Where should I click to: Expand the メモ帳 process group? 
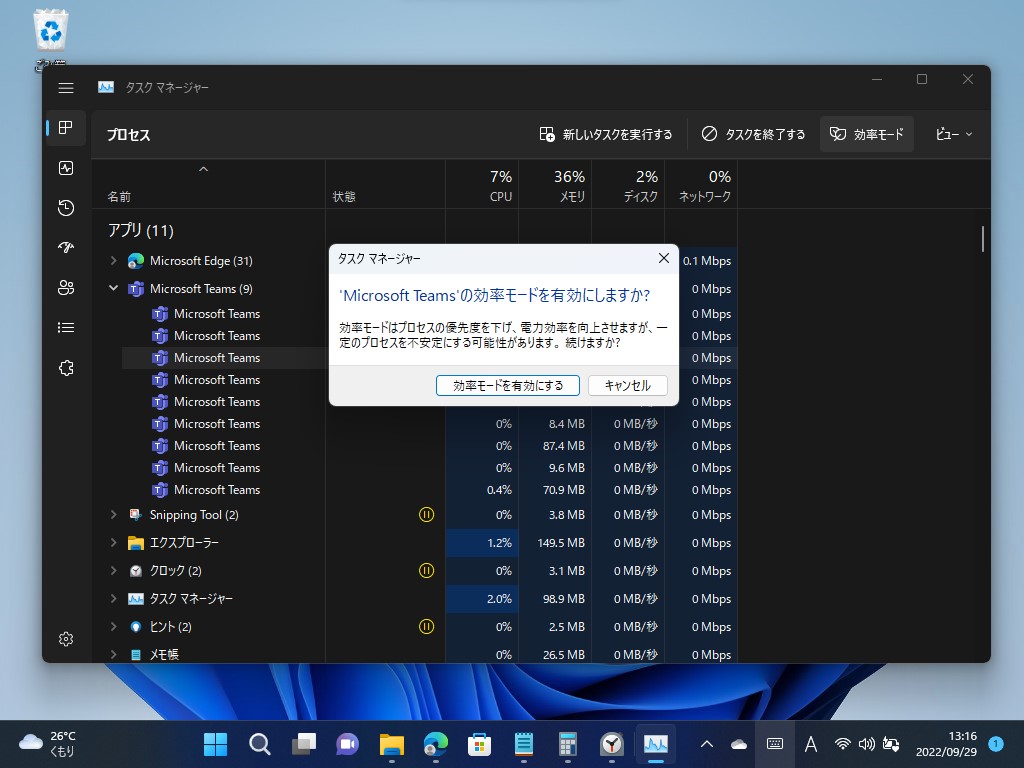(114, 654)
